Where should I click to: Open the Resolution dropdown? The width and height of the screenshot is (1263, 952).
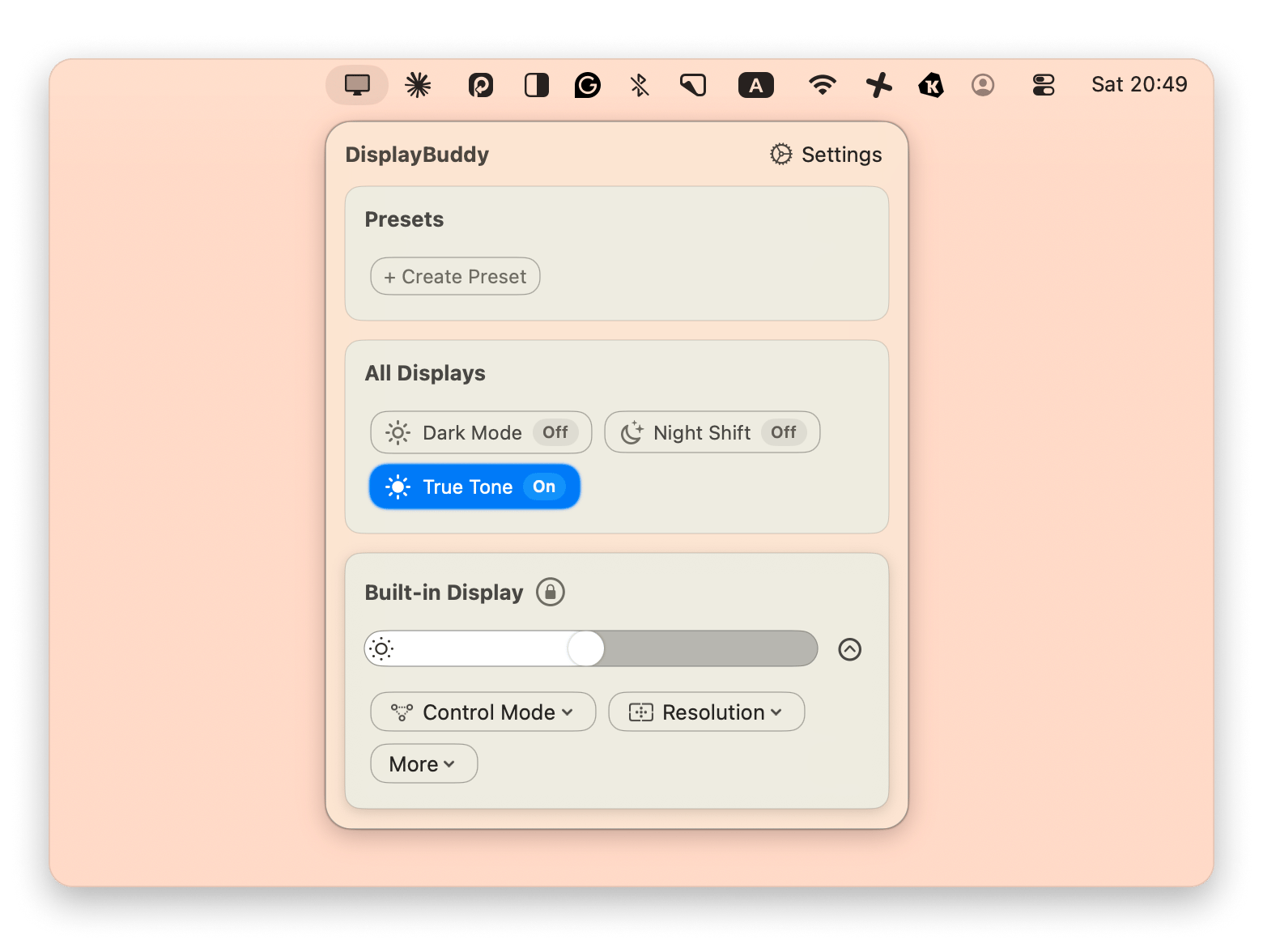tap(707, 712)
